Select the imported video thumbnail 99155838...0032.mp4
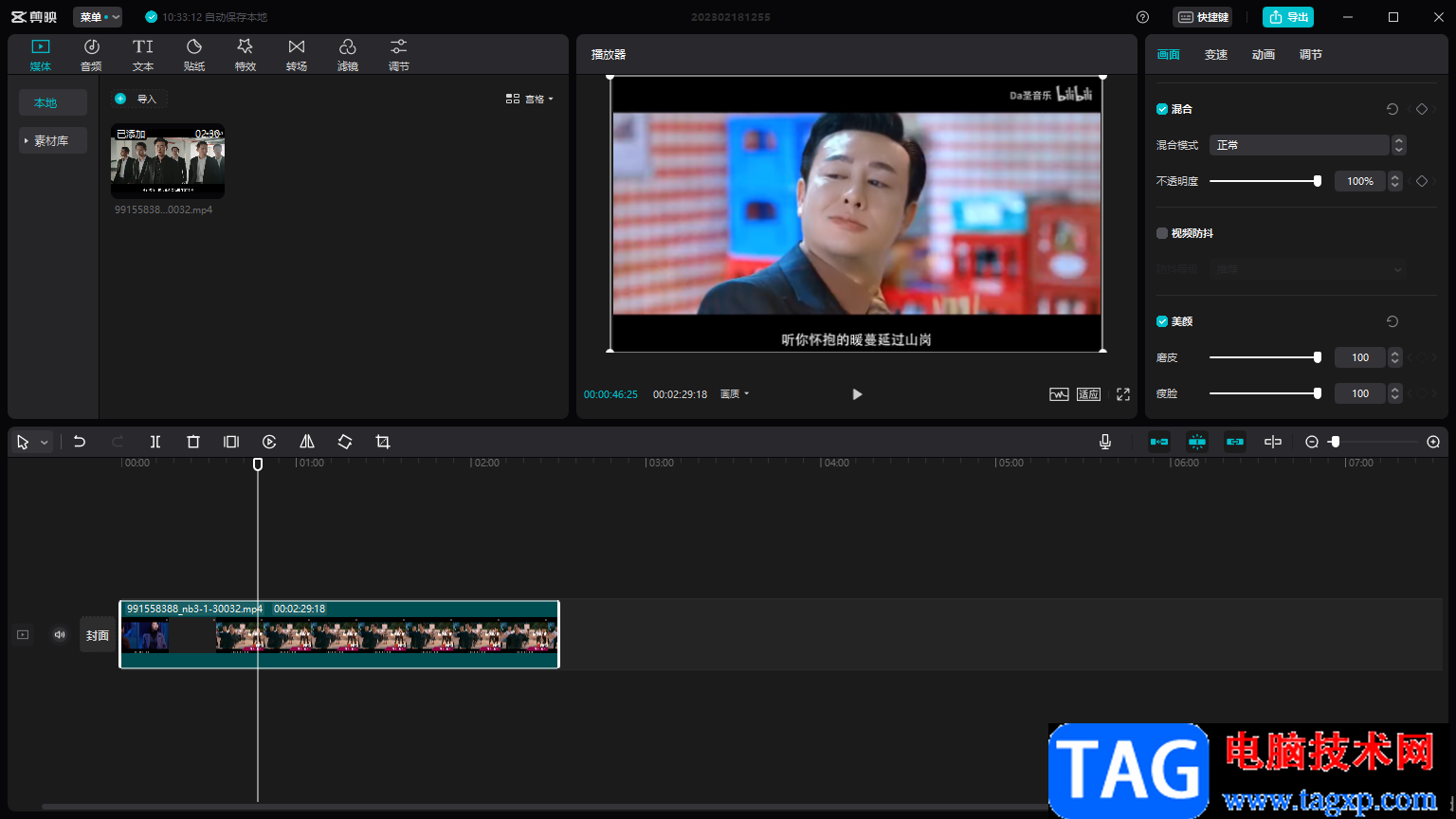This screenshot has width=1456, height=819. (168, 160)
